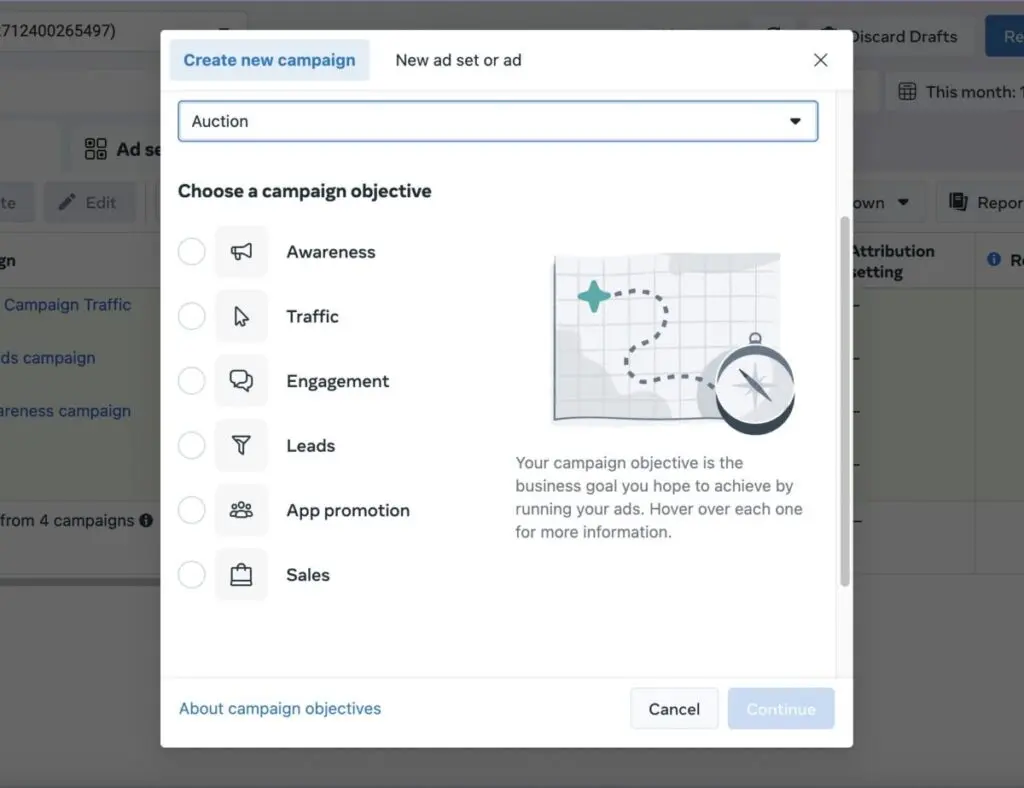
Task: Click the Sales shopping bag icon
Action: point(241,575)
